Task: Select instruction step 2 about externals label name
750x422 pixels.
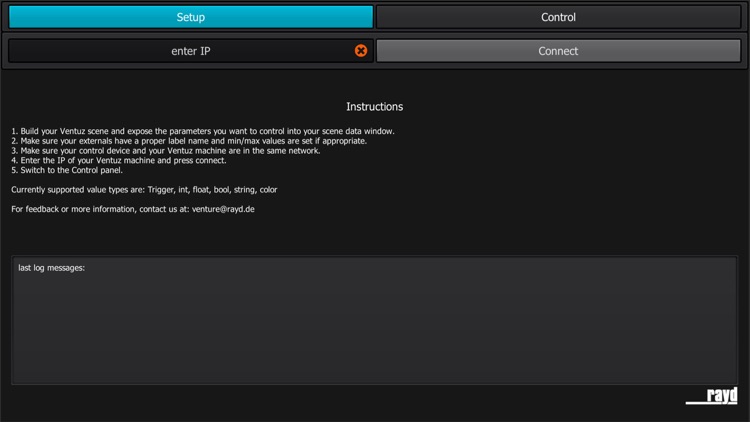Action: coord(189,141)
